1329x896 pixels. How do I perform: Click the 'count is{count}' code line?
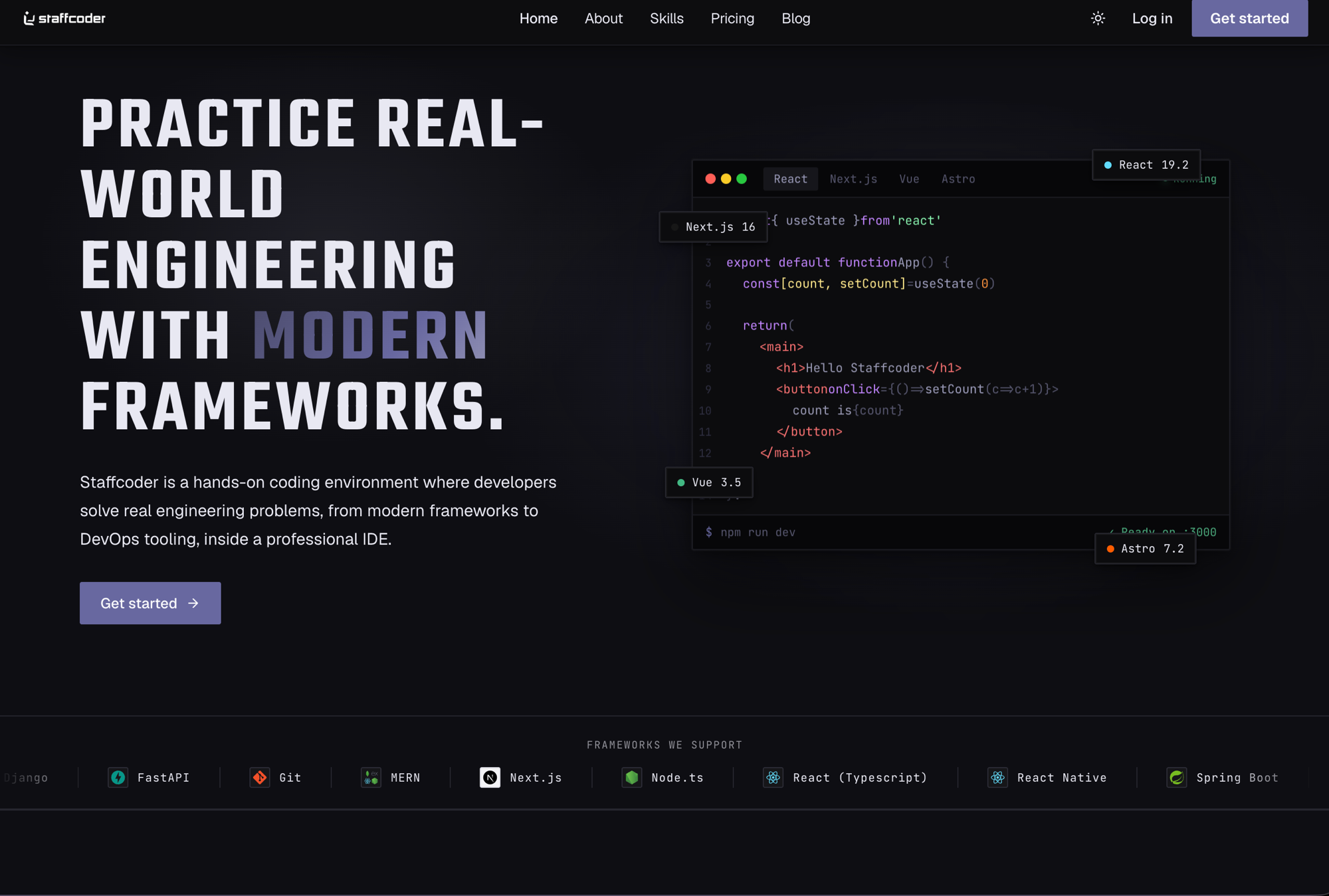pyautogui.click(x=848, y=410)
